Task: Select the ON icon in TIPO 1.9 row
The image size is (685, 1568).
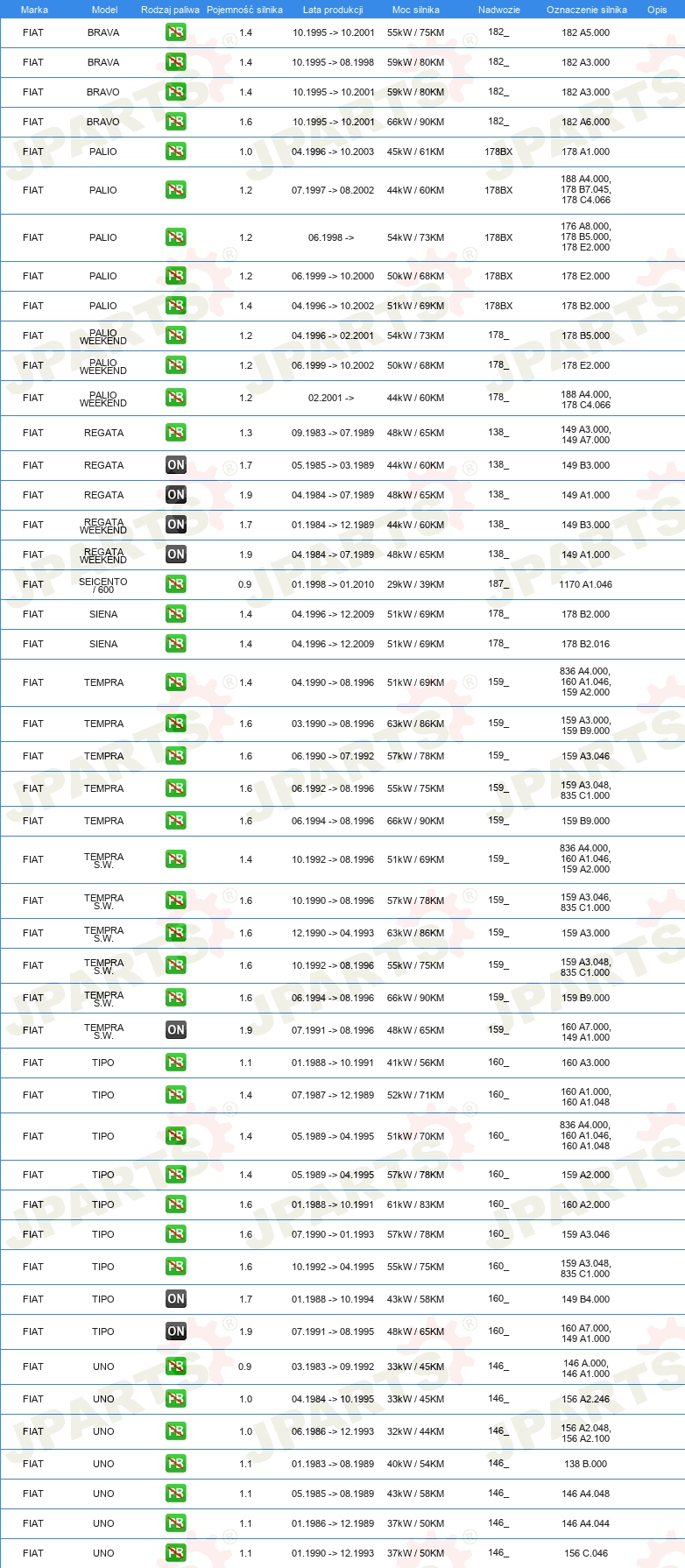Action: (176, 1331)
